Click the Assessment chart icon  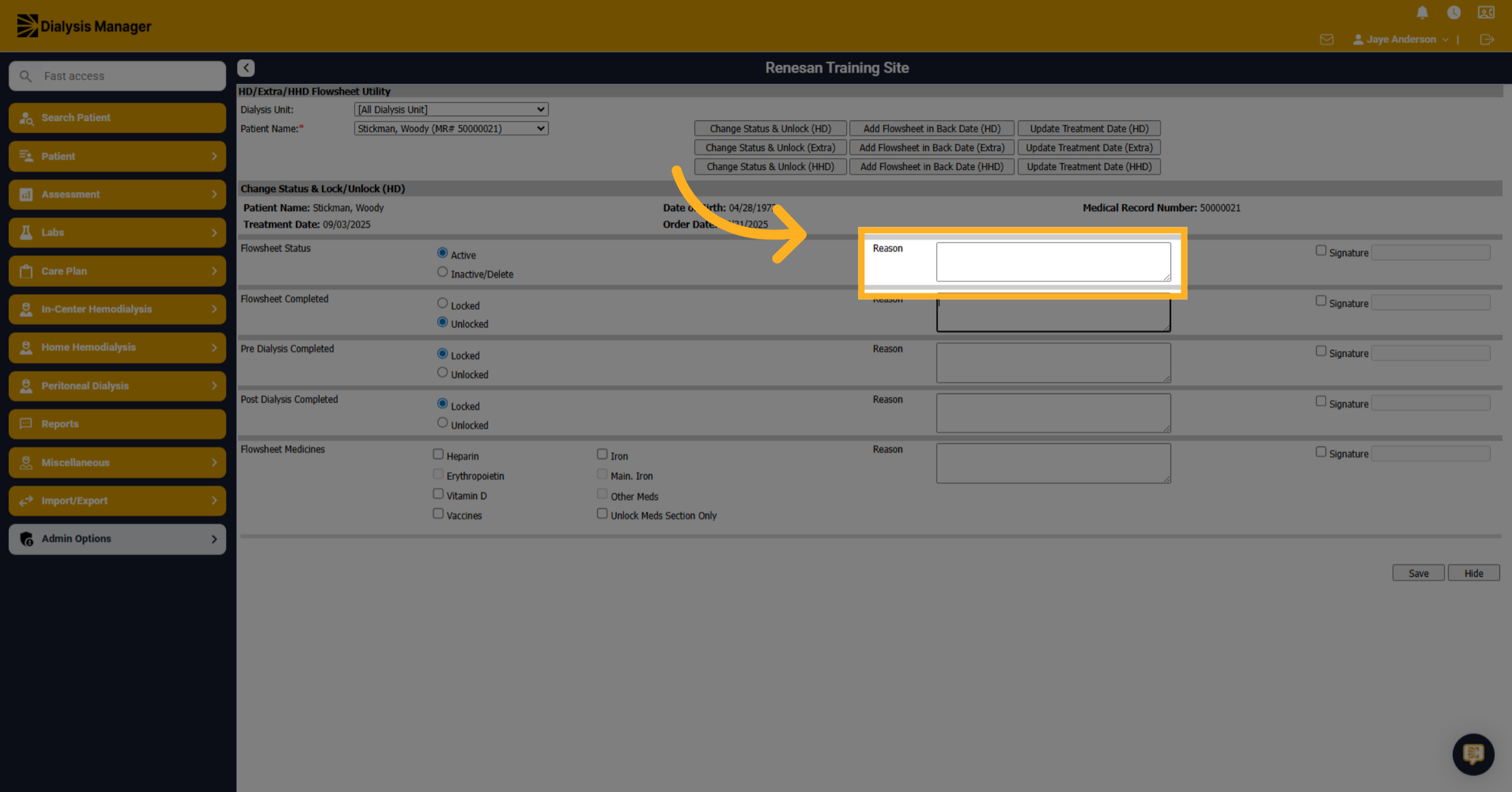[x=26, y=195]
